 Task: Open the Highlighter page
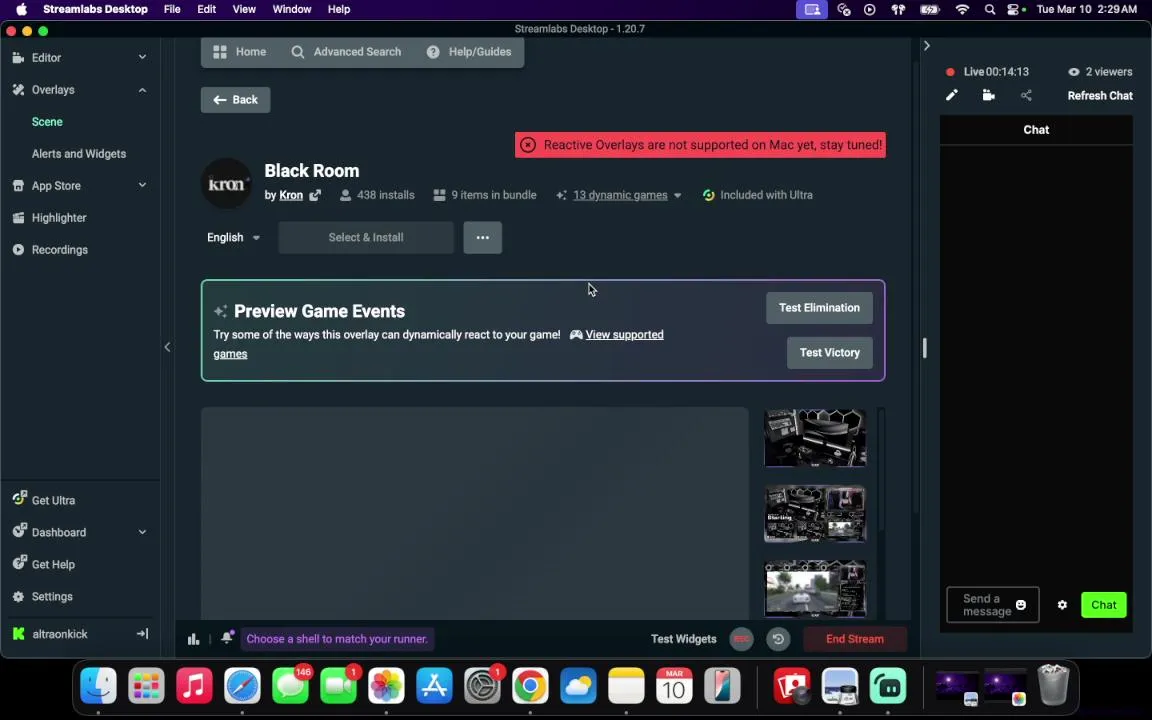pos(59,217)
